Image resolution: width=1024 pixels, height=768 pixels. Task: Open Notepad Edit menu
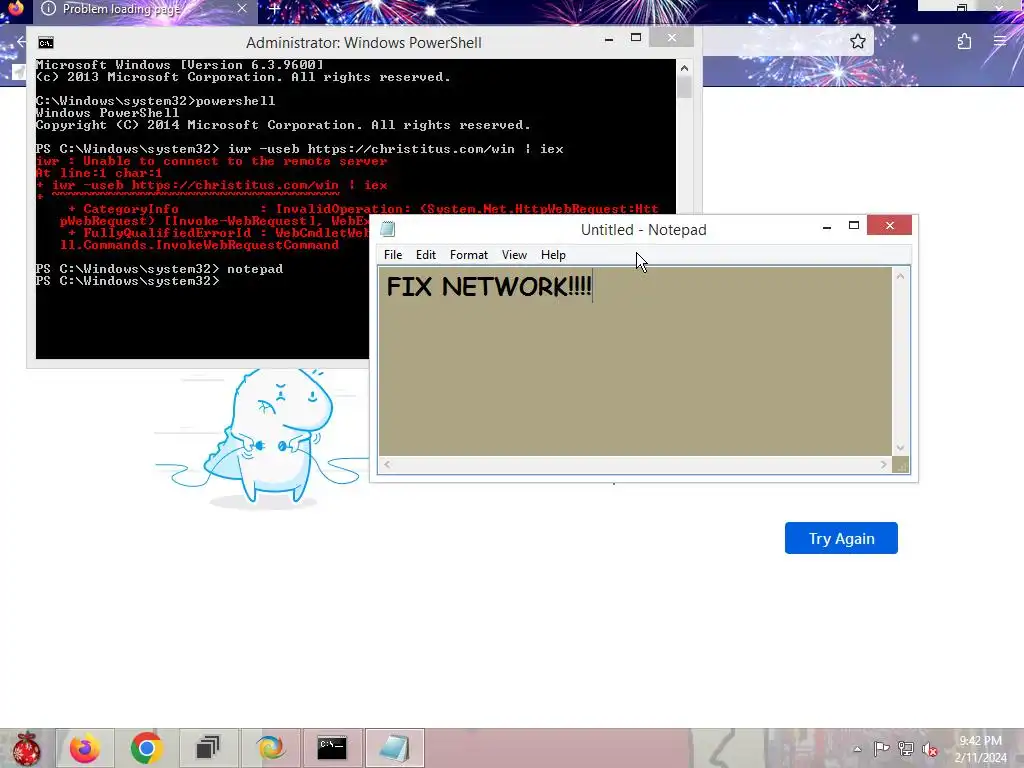(426, 255)
